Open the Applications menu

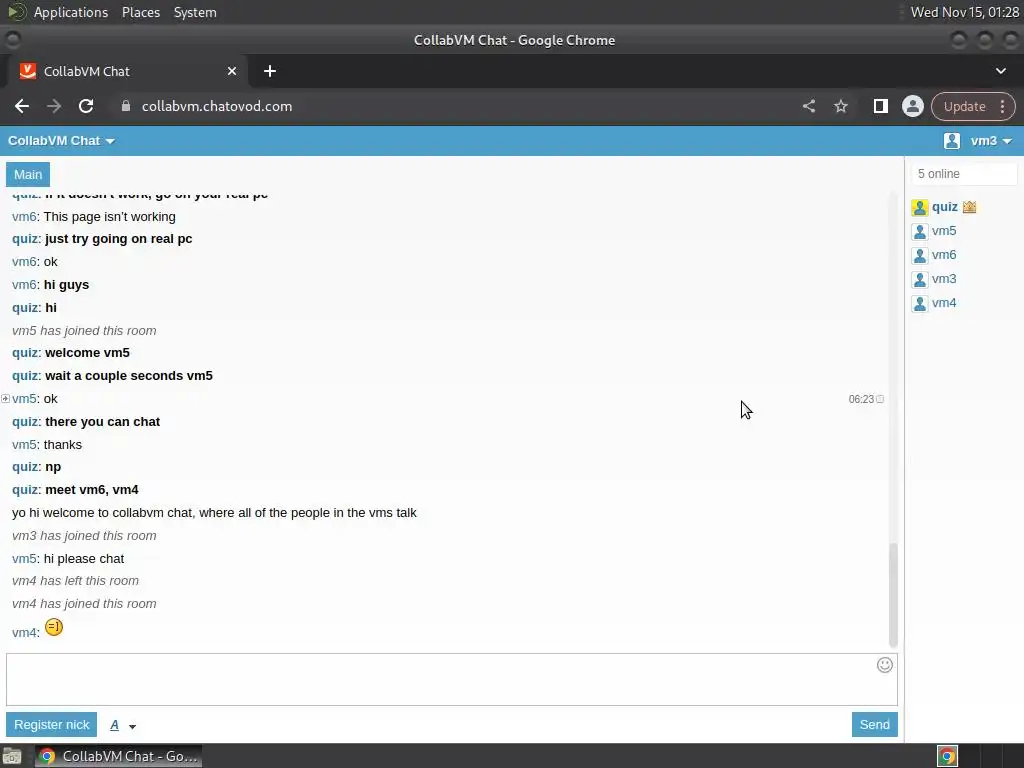pyautogui.click(x=71, y=12)
